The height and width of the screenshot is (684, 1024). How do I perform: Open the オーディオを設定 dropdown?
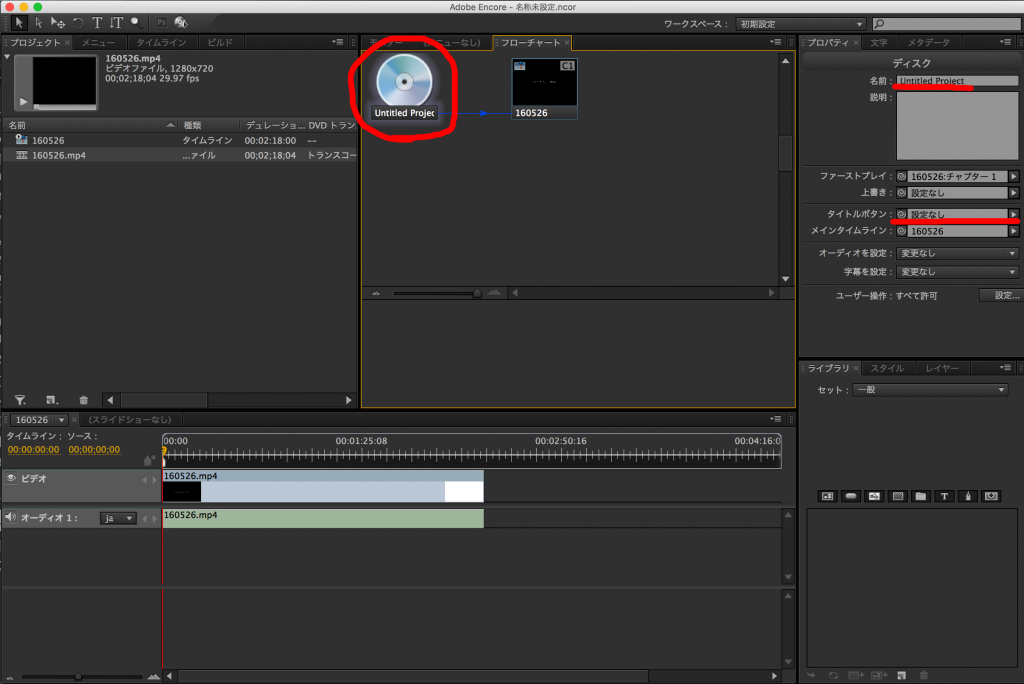click(x=957, y=253)
